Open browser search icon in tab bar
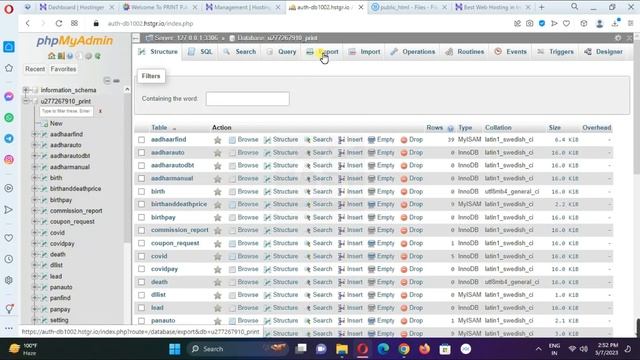This screenshot has width=640, height=360. 574,7
